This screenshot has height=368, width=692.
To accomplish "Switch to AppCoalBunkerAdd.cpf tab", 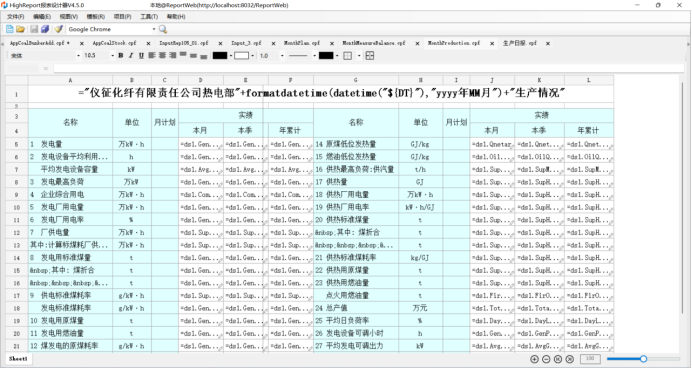I will [x=40, y=43].
